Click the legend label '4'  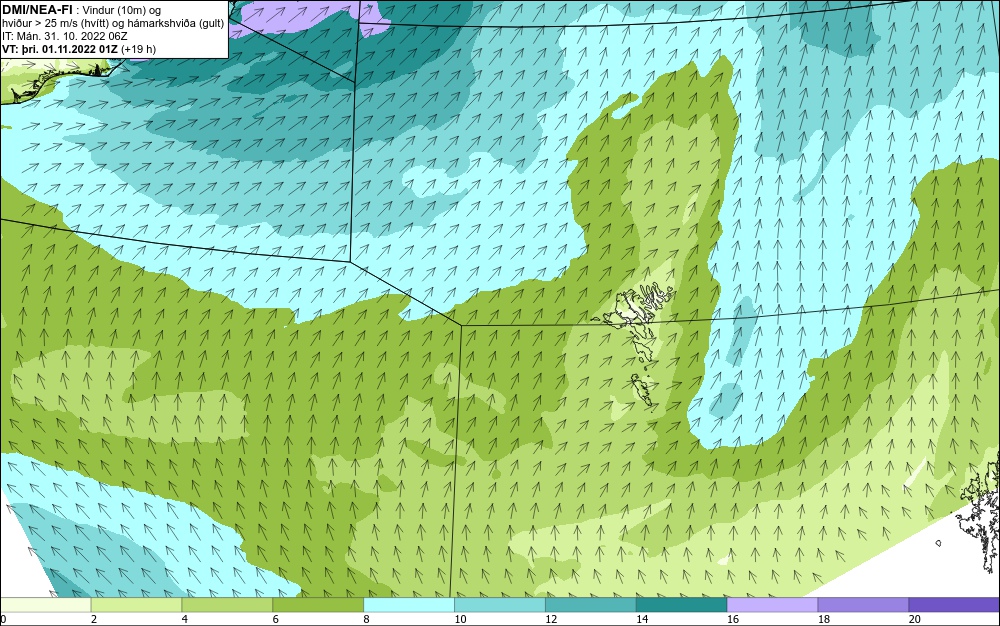point(185,619)
